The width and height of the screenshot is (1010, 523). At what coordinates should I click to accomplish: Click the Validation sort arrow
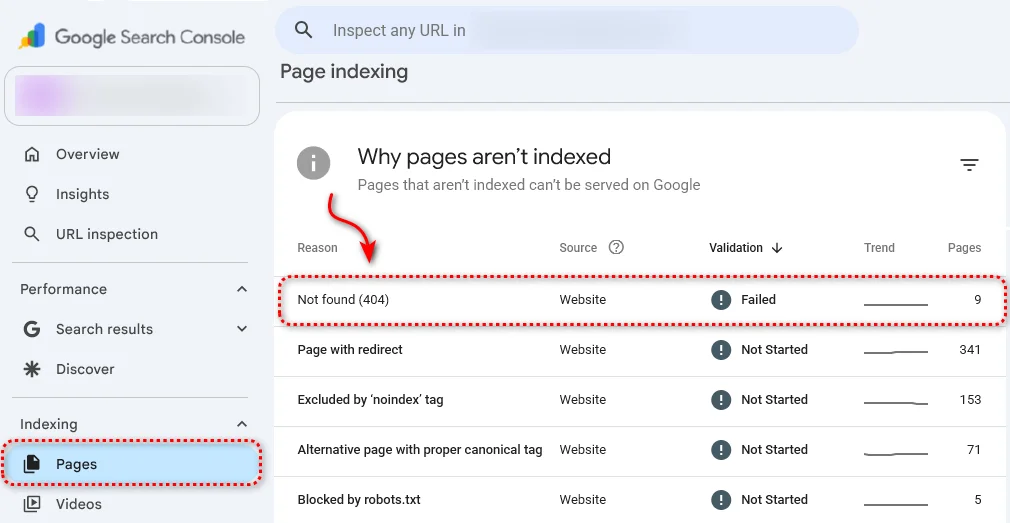click(x=777, y=248)
